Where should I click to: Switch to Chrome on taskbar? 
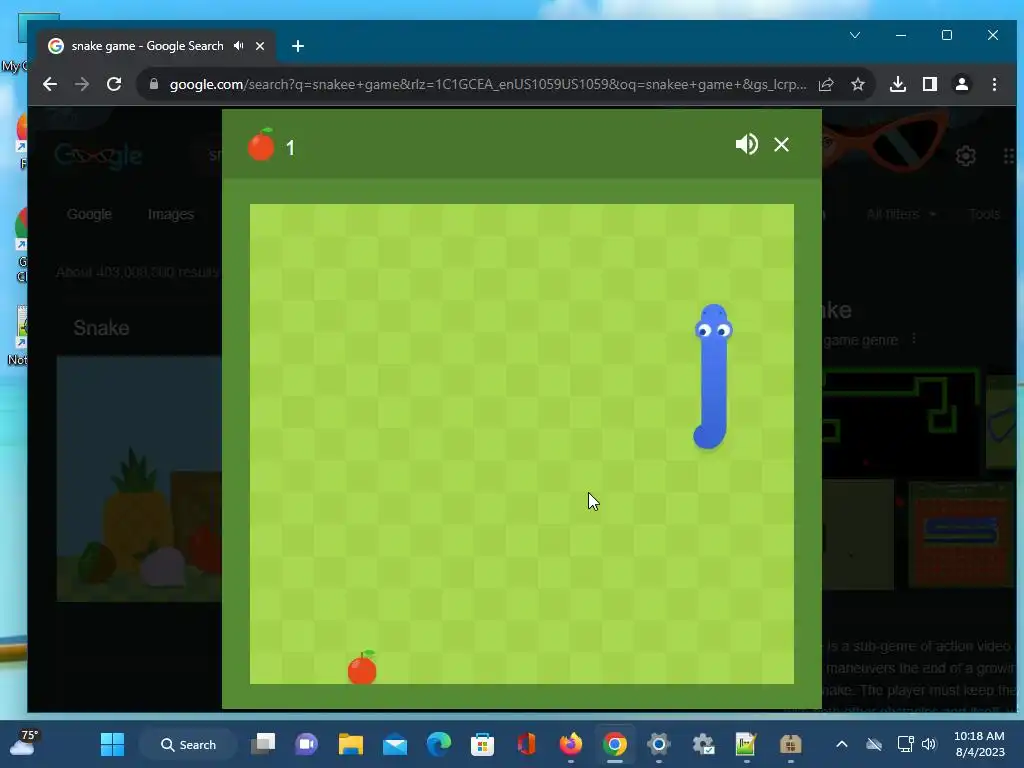click(x=615, y=744)
